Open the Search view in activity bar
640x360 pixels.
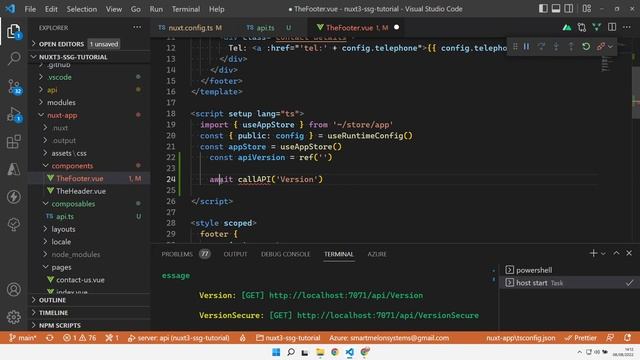pyautogui.click(x=13, y=58)
